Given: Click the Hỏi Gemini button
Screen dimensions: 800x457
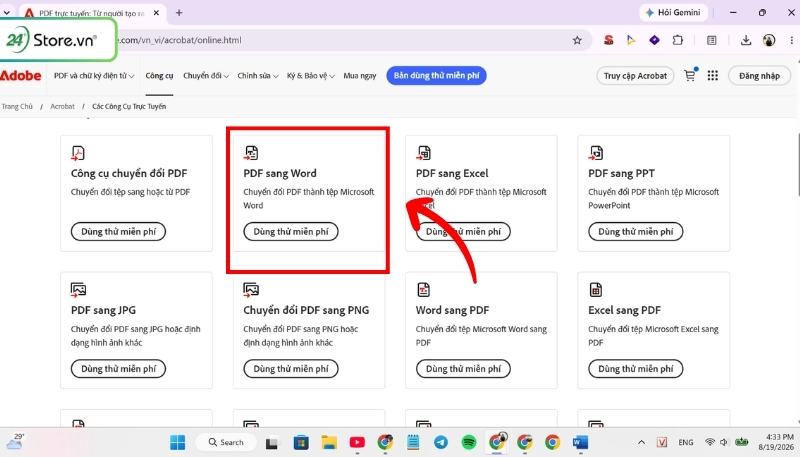Looking at the screenshot, I should click(x=673, y=13).
